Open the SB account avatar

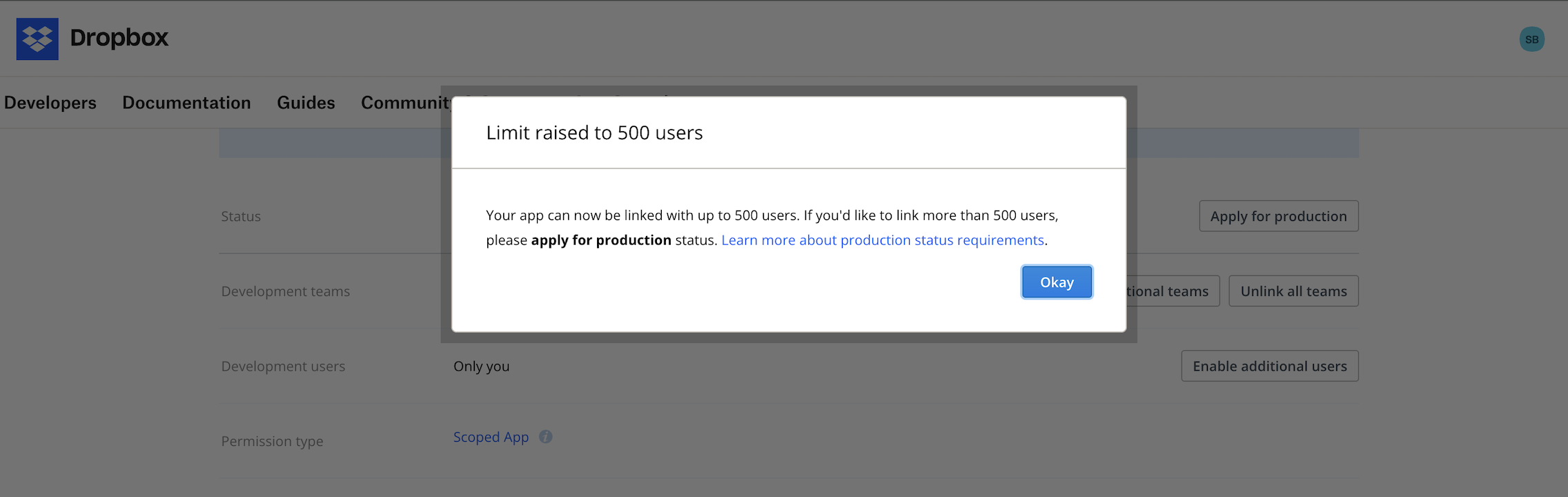coord(1531,39)
